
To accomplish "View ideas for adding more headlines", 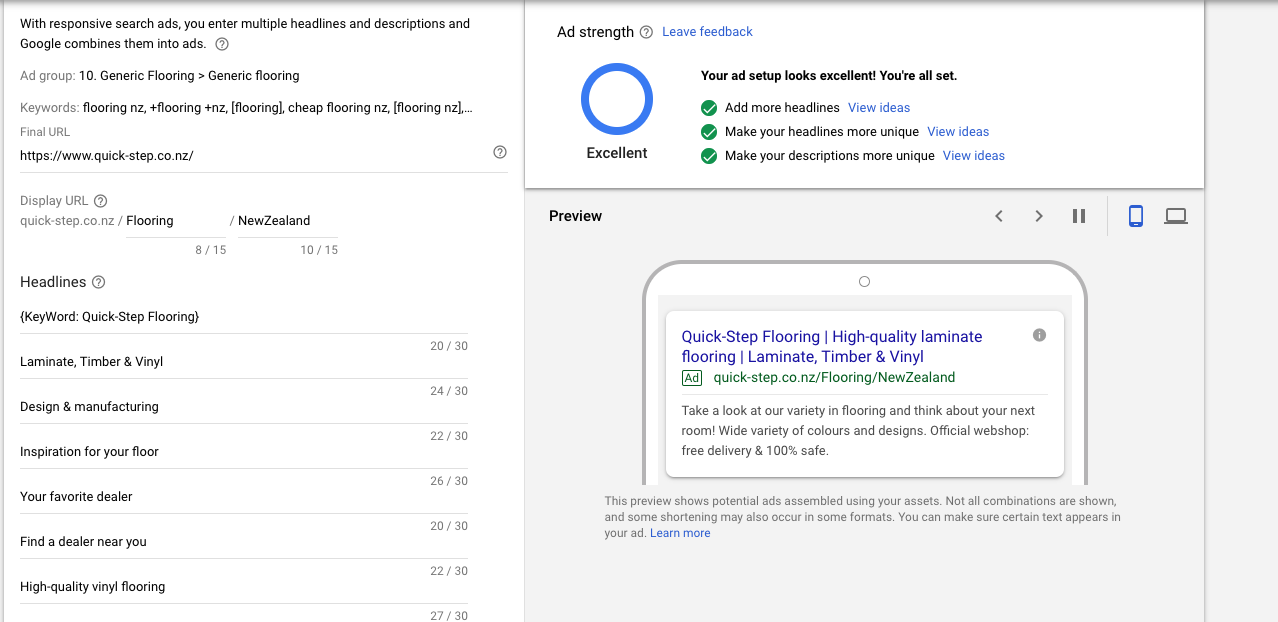I will [x=879, y=108].
